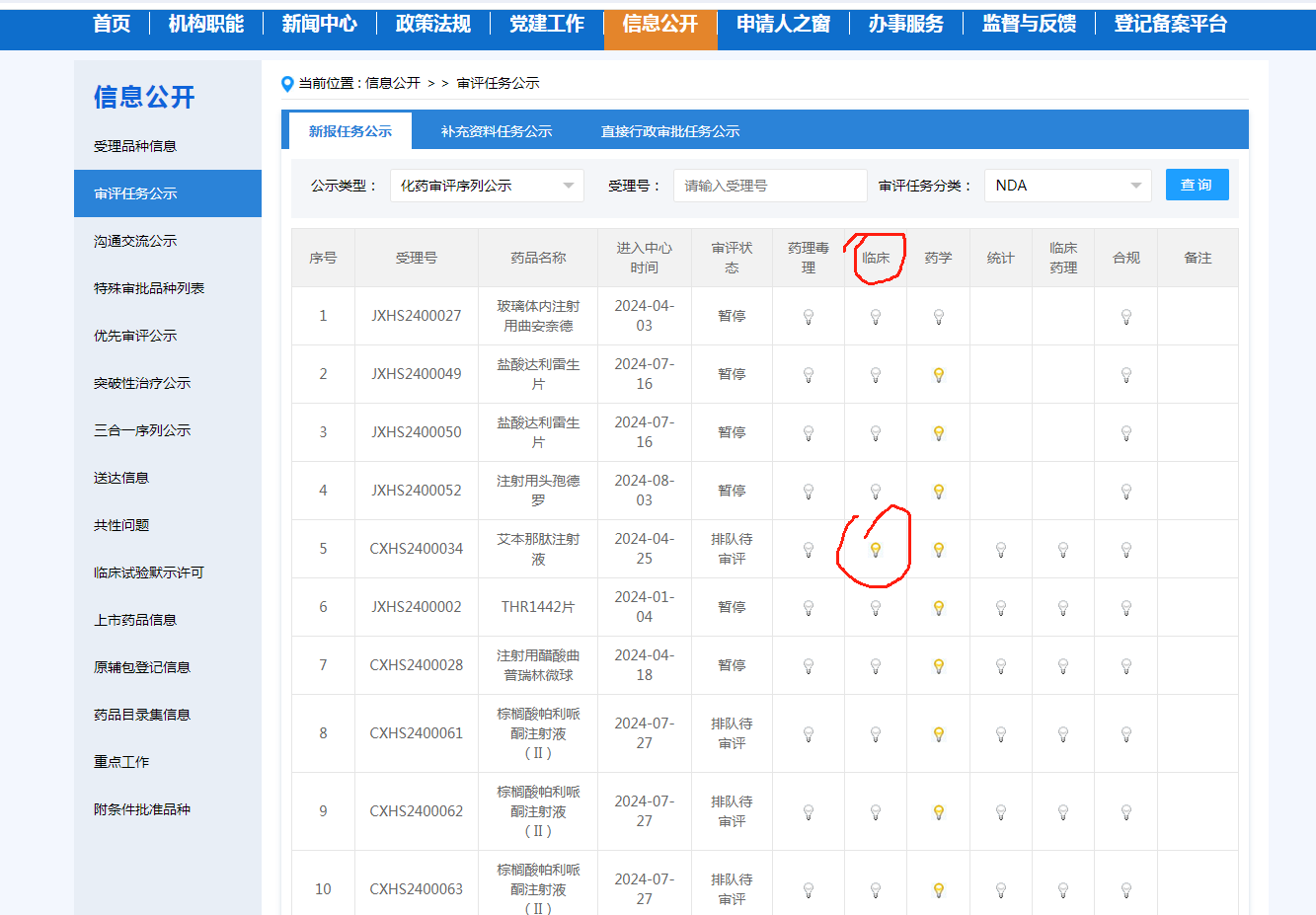Viewport: 1316px width, 915px height.
Task: Click 信息公开 in the breadcrumb
Action: coord(393,83)
